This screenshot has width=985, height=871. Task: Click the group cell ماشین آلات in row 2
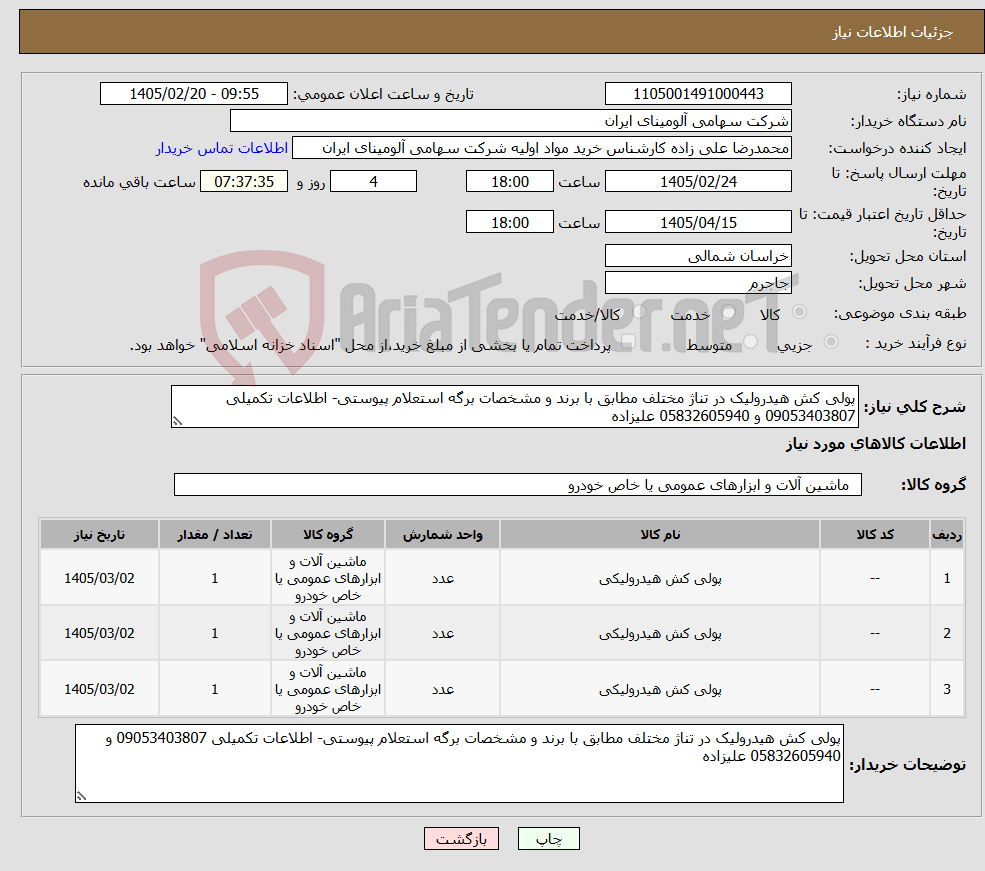coord(328,634)
